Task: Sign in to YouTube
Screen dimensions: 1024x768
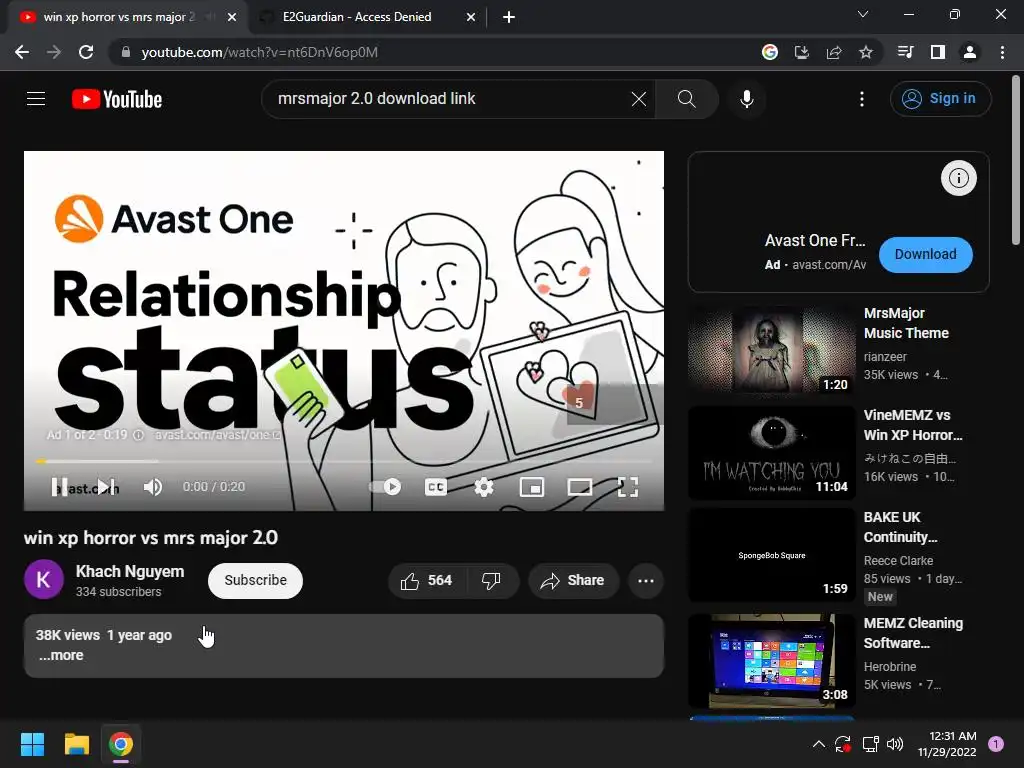Action: coord(940,99)
